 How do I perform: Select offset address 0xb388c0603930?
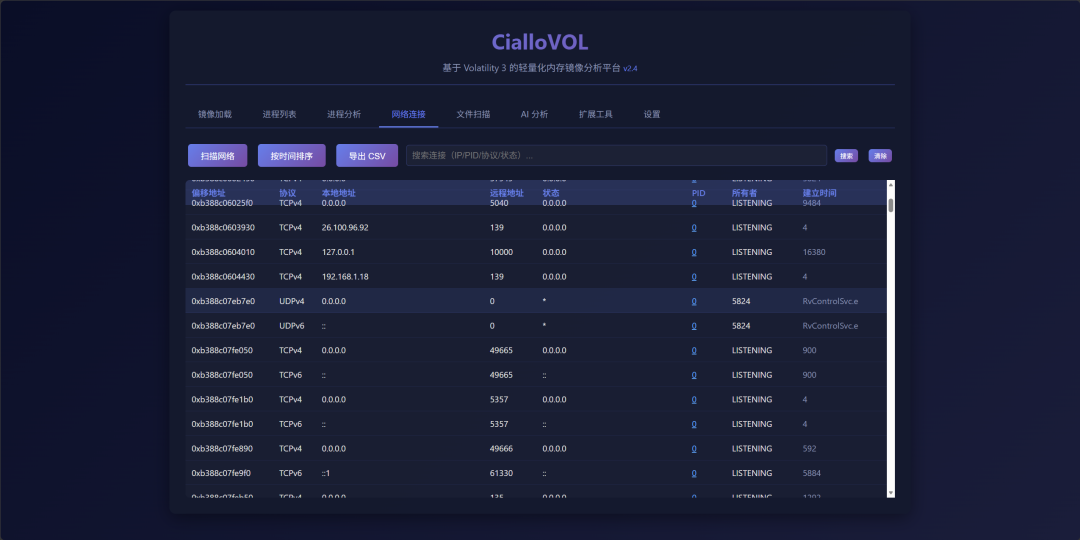pos(223,227)
